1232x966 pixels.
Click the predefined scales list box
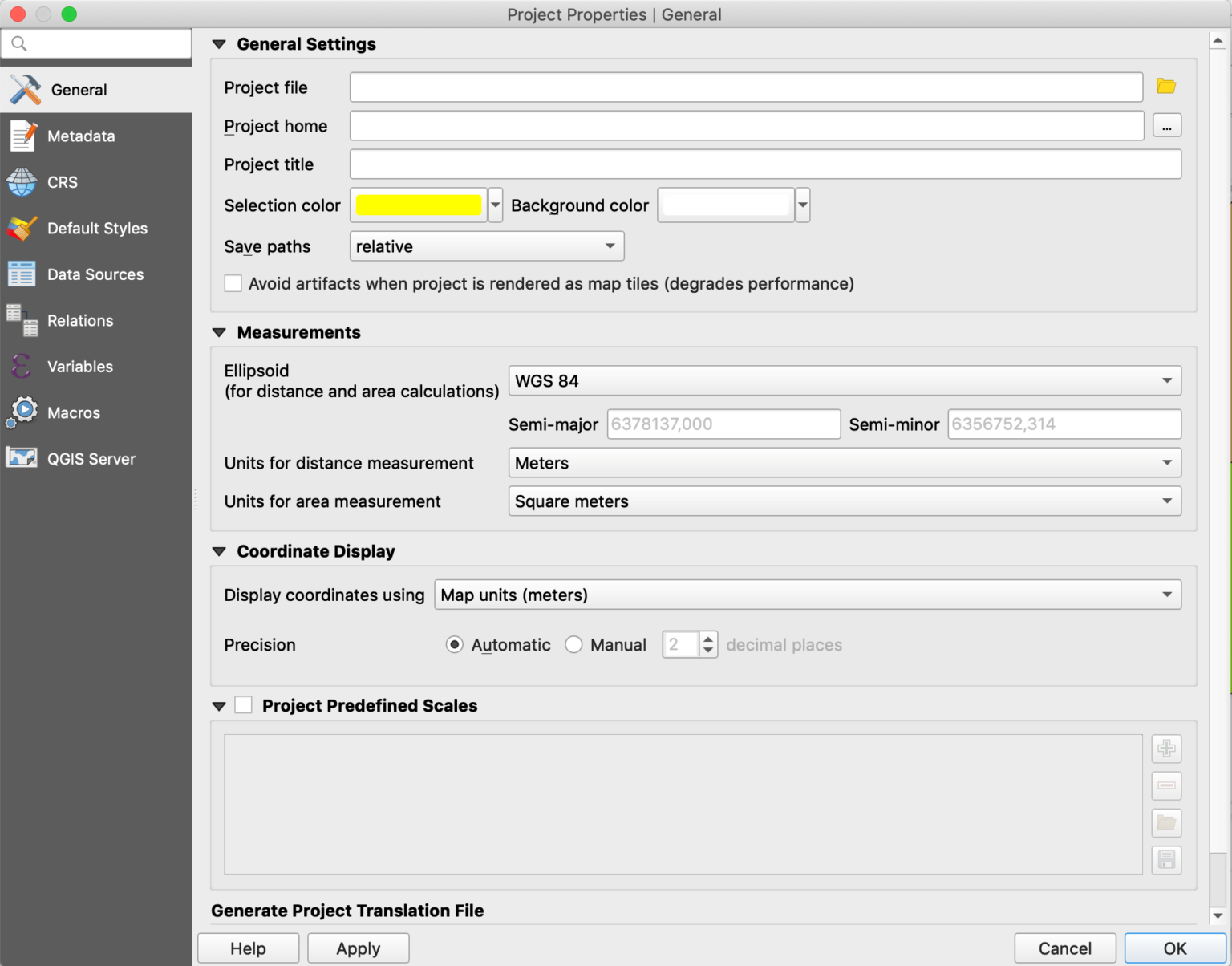pyautogui.click(x=683, y=804)
